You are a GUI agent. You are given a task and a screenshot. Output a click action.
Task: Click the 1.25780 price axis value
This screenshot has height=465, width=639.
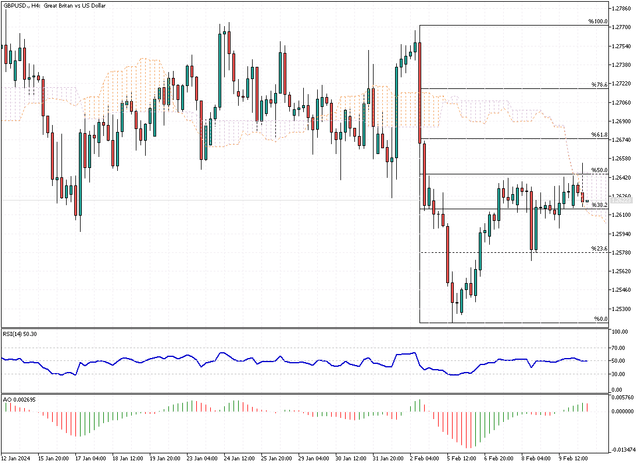pos(621,253)
